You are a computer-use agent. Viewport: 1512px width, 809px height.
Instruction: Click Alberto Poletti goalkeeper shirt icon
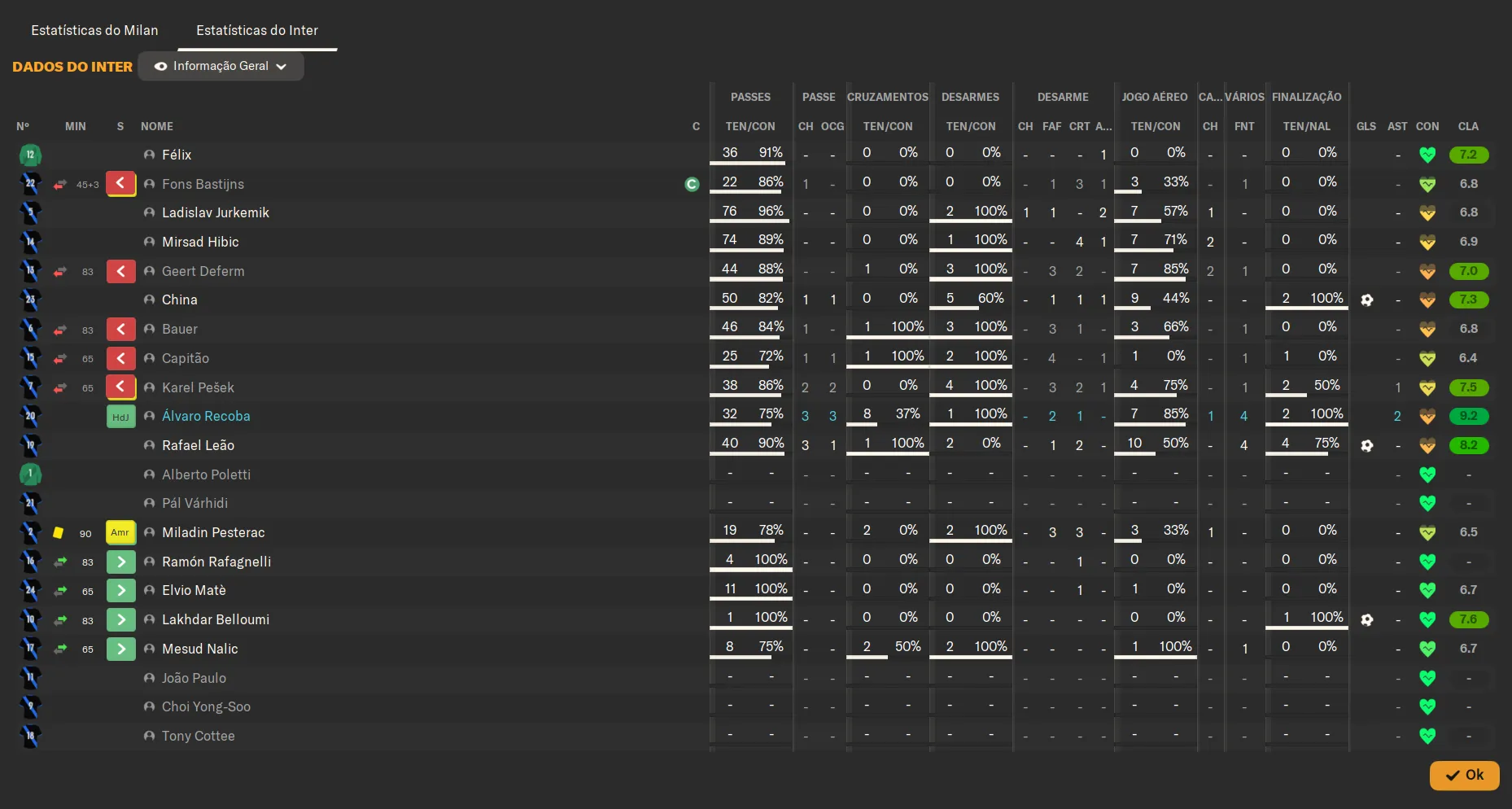(30, 474)
